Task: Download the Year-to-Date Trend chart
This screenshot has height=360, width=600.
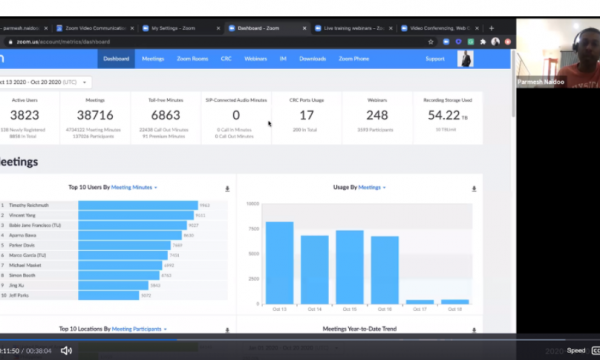Action: [x=474, y=330]
